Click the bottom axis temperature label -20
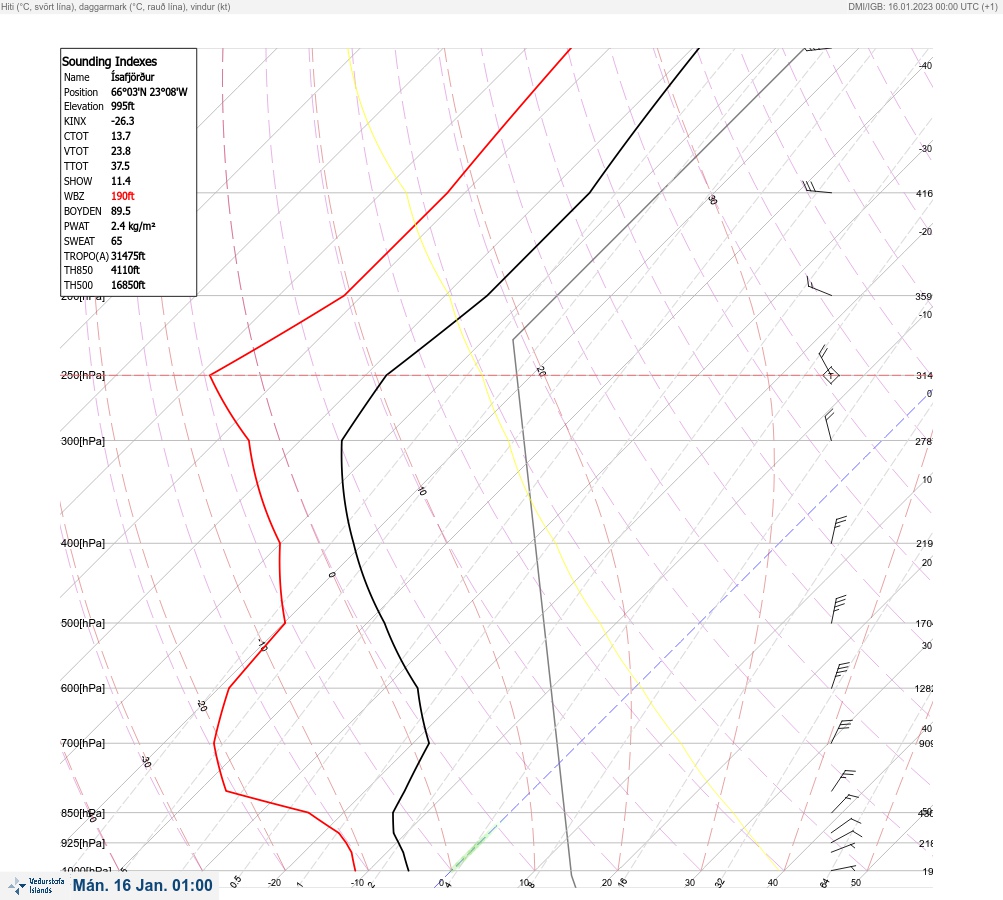The width and height of the screenshot is (1003, 900). (x=274, y=883)
